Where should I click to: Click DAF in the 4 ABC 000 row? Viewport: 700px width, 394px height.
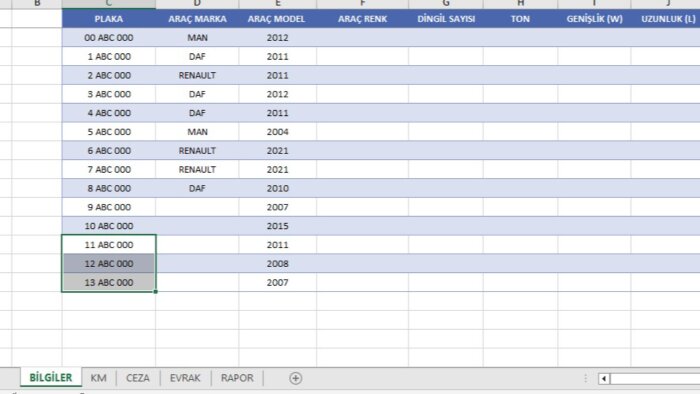[197, 113]
